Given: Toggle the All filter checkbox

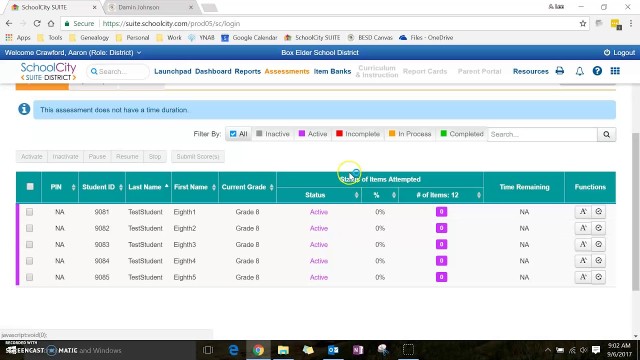Looking at the screenshot, I should click(233, 134).
